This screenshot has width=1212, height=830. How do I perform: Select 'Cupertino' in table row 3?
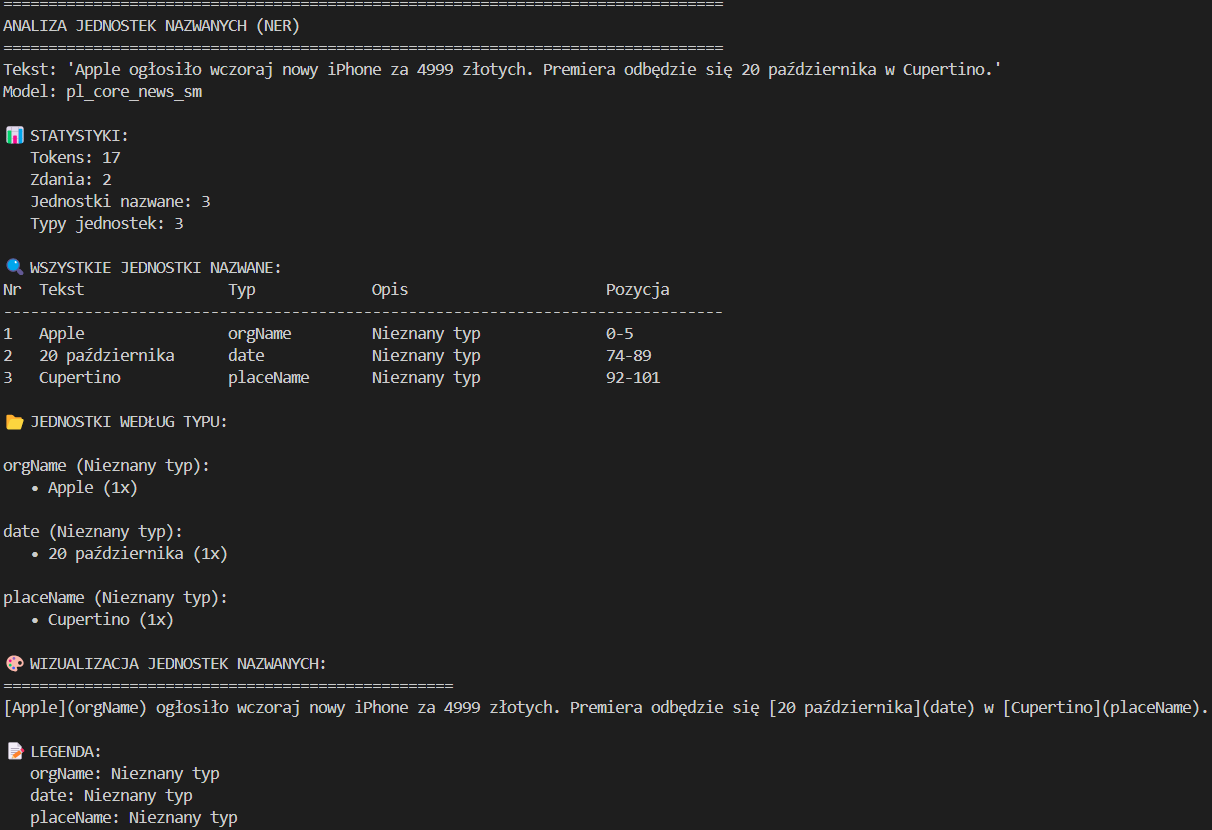(80, 377)
